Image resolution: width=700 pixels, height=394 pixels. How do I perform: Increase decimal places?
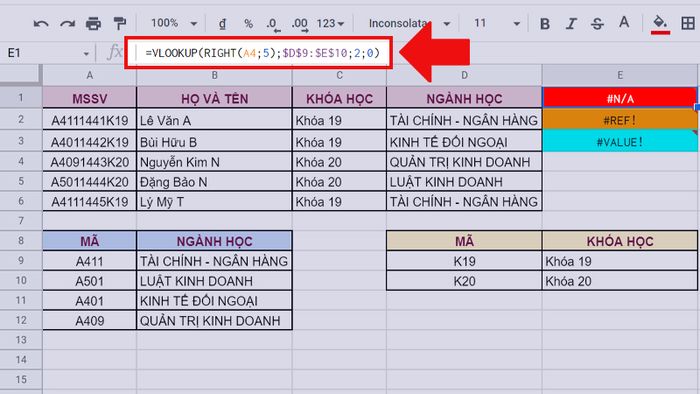point(300,25)
